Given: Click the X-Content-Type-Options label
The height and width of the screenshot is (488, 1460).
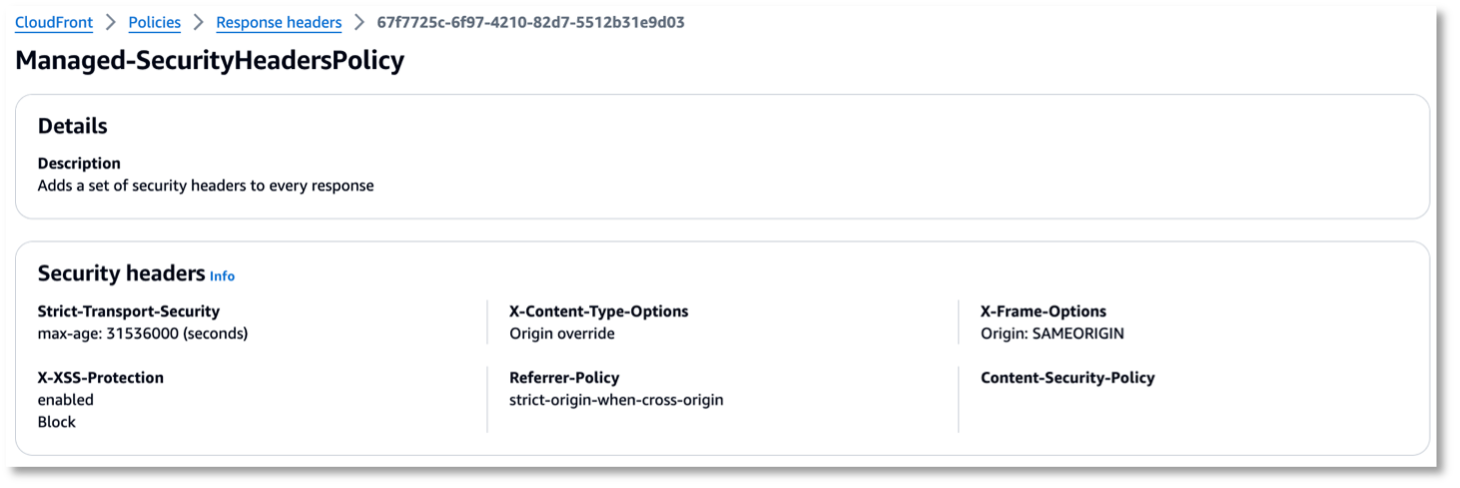Looking at the screenshot, I should pos(598,311).
